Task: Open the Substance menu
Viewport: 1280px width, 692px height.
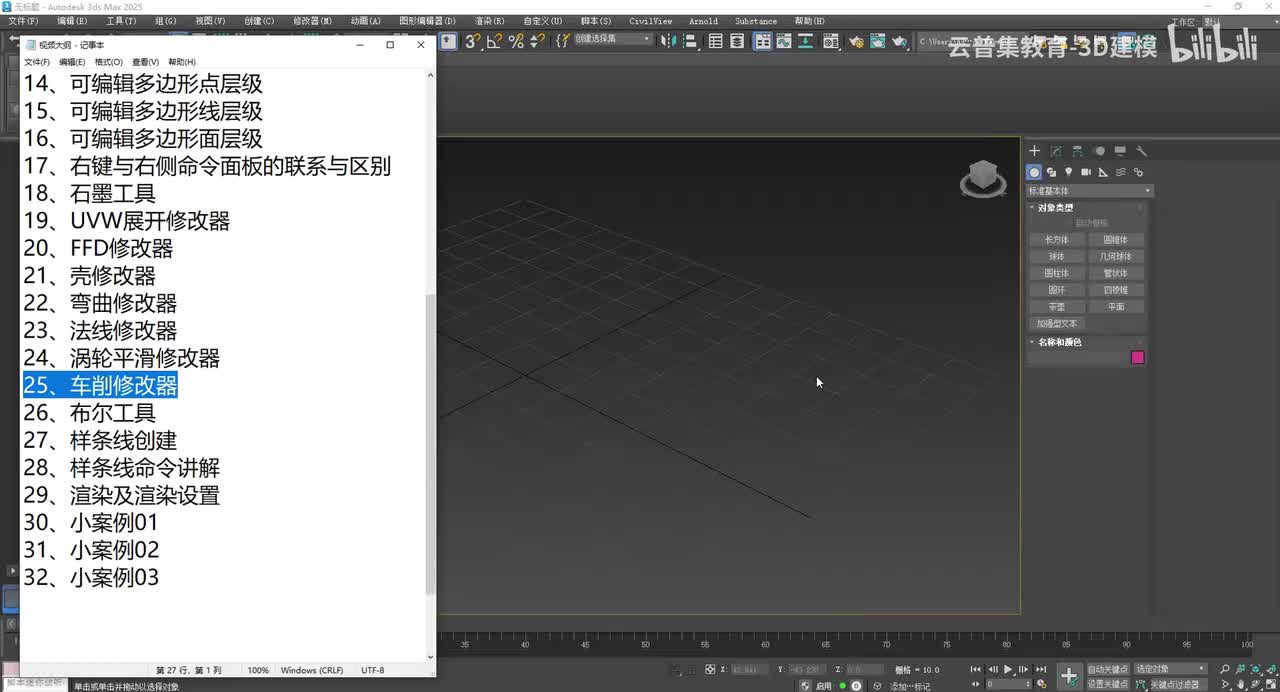Action: click(755, 21)
